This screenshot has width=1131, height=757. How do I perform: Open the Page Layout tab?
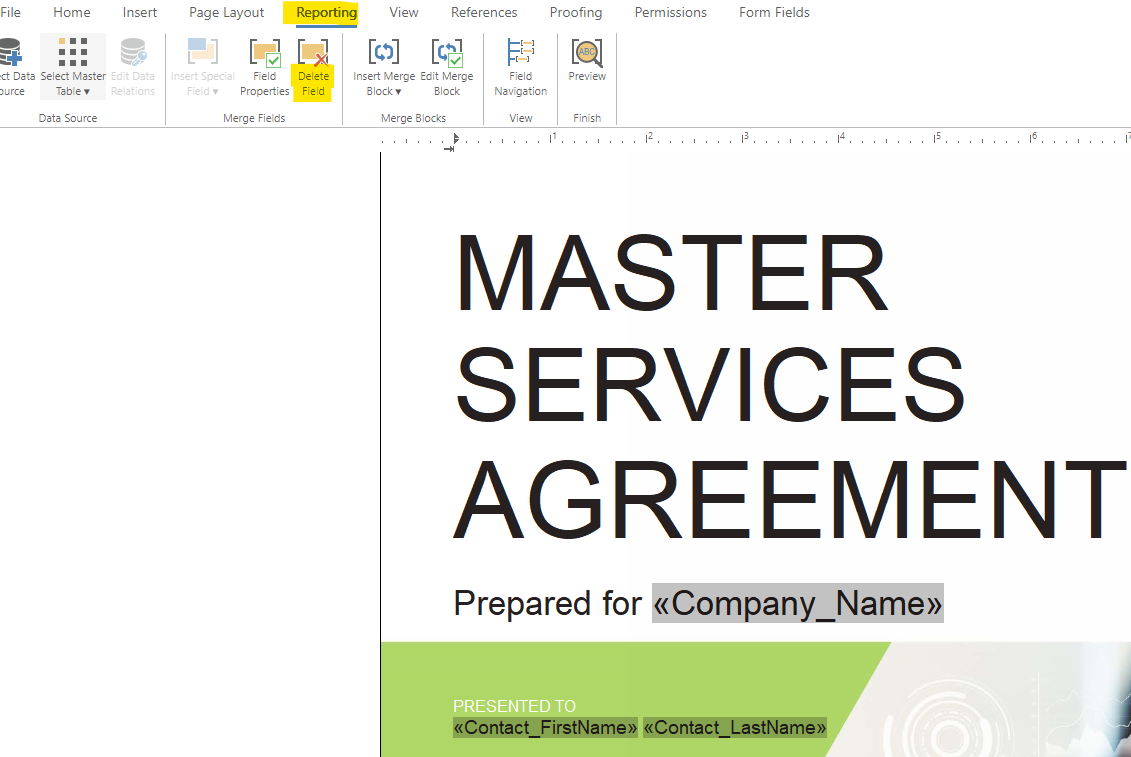226,12
